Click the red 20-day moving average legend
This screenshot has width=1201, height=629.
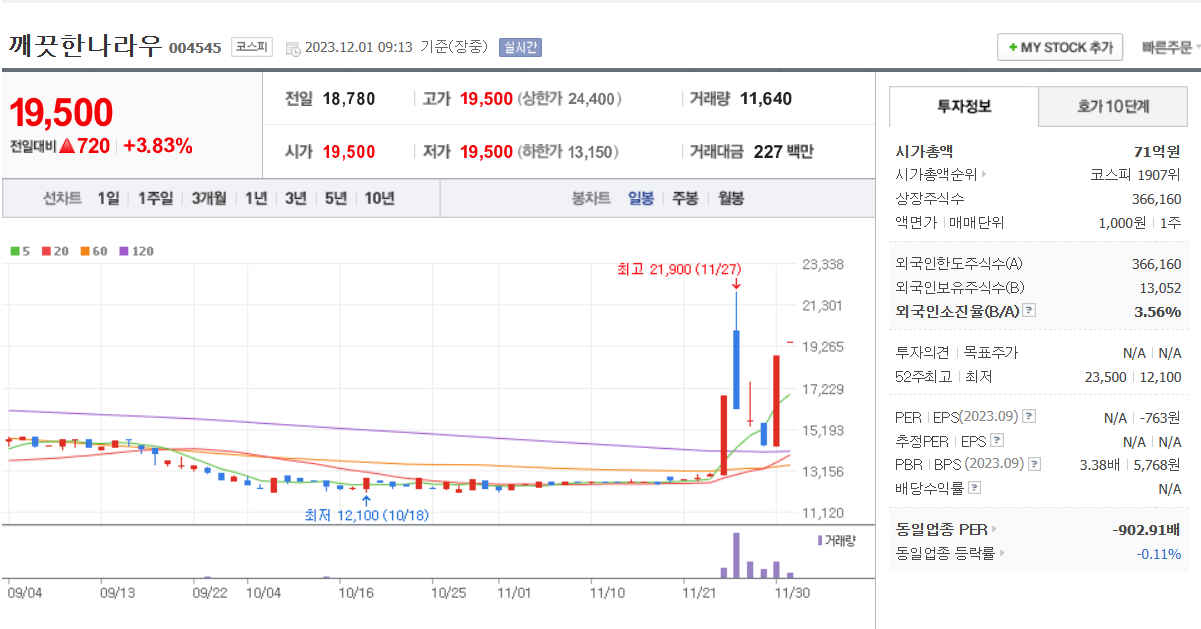(x=54, y=251)
